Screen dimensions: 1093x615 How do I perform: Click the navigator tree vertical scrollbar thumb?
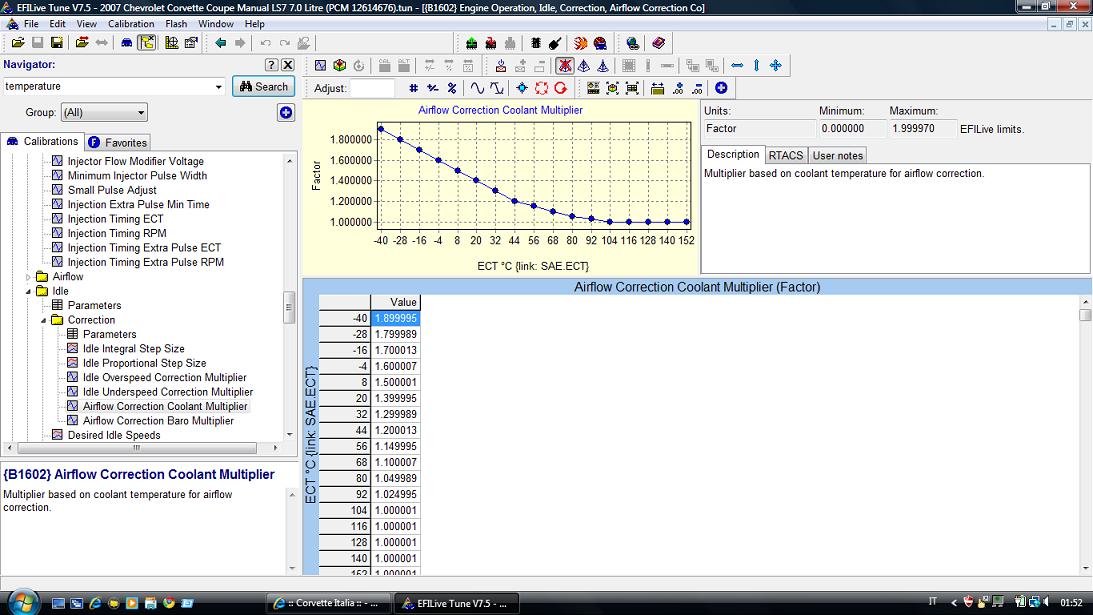click(x=289, y=308)
